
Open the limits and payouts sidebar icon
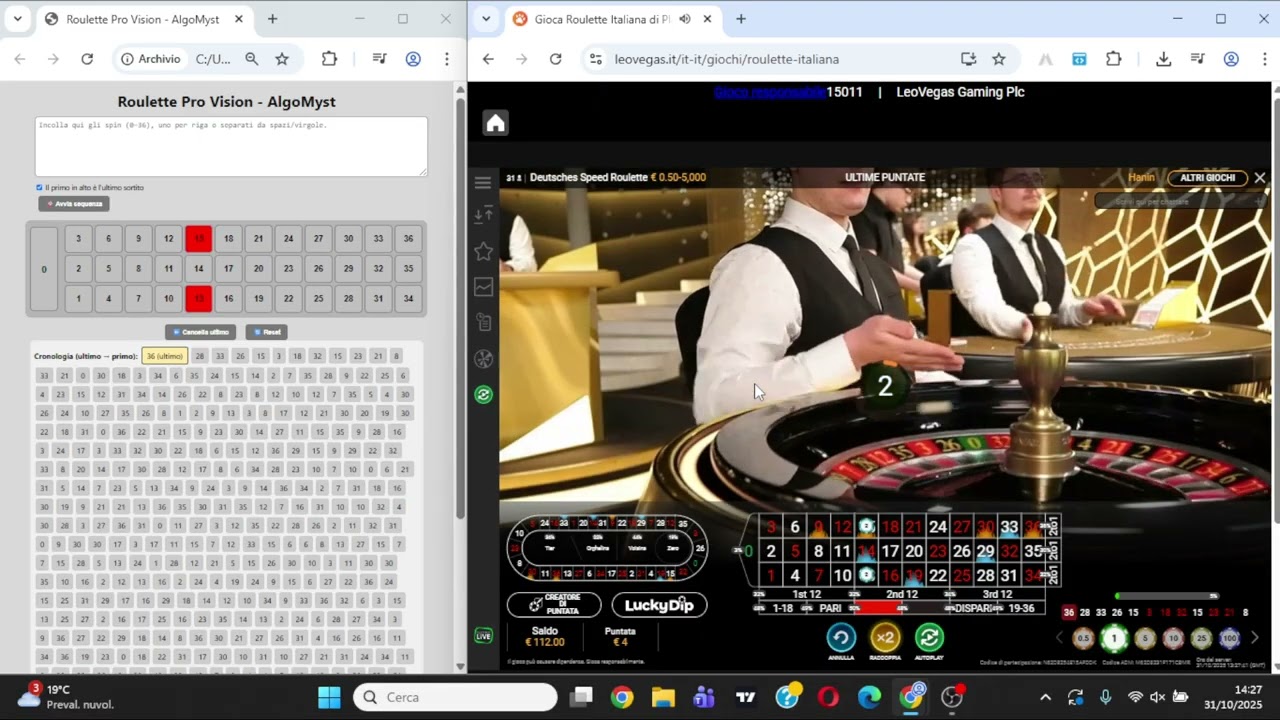483,215
